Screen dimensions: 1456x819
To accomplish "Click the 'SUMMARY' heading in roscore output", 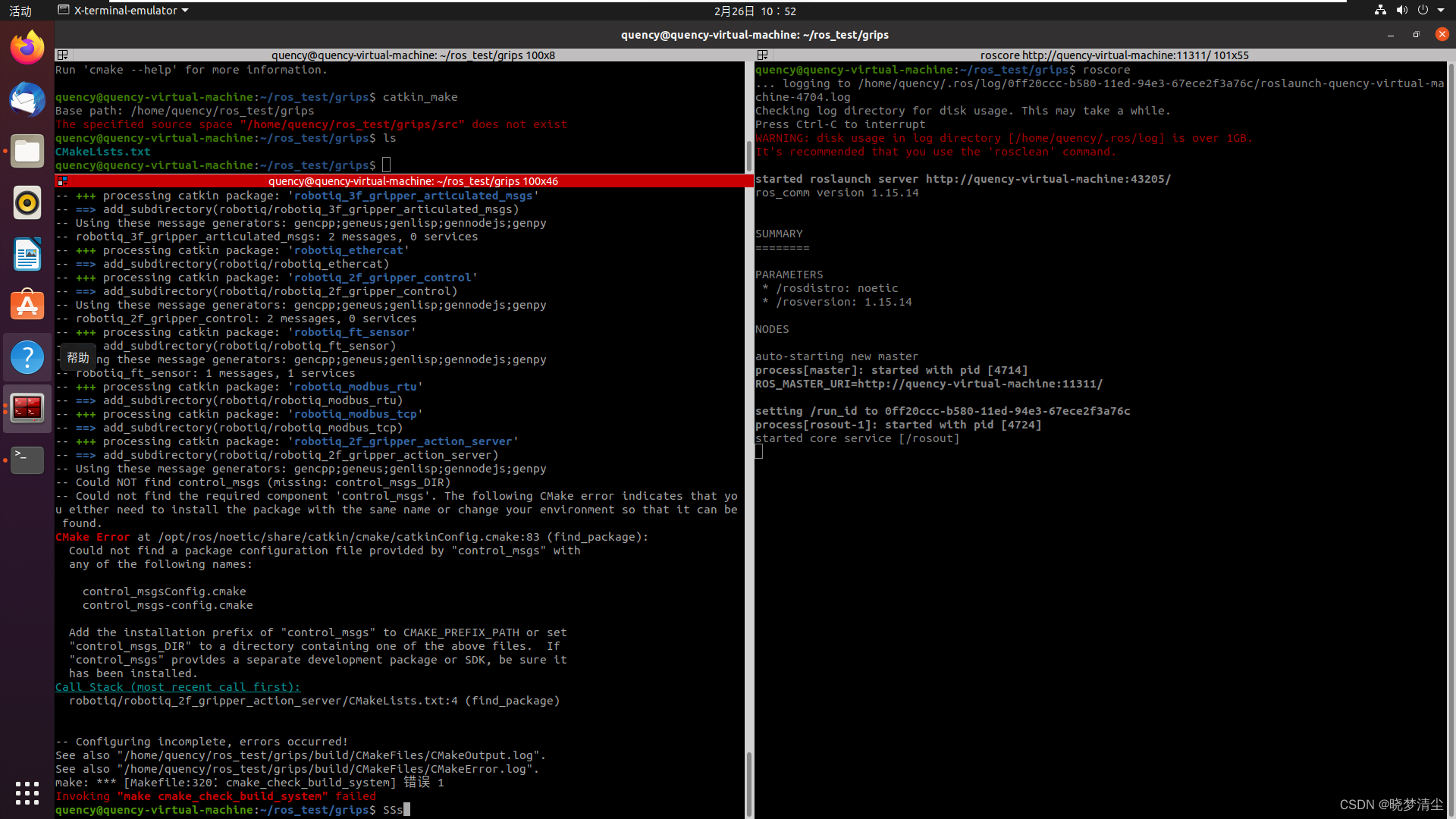I will pyautogui.click(x=779, y=234).
